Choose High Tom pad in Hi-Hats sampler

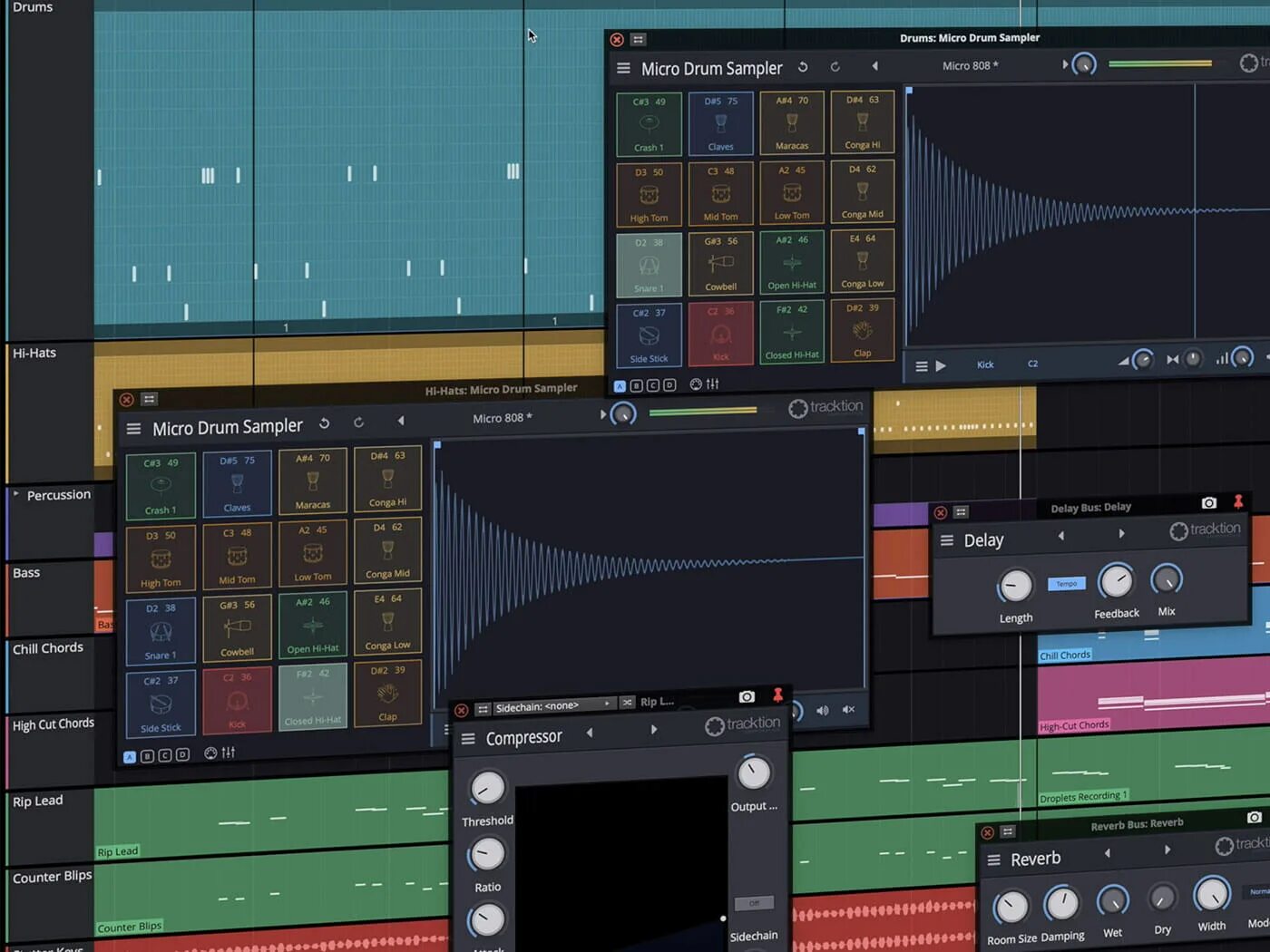pos(161,559)
